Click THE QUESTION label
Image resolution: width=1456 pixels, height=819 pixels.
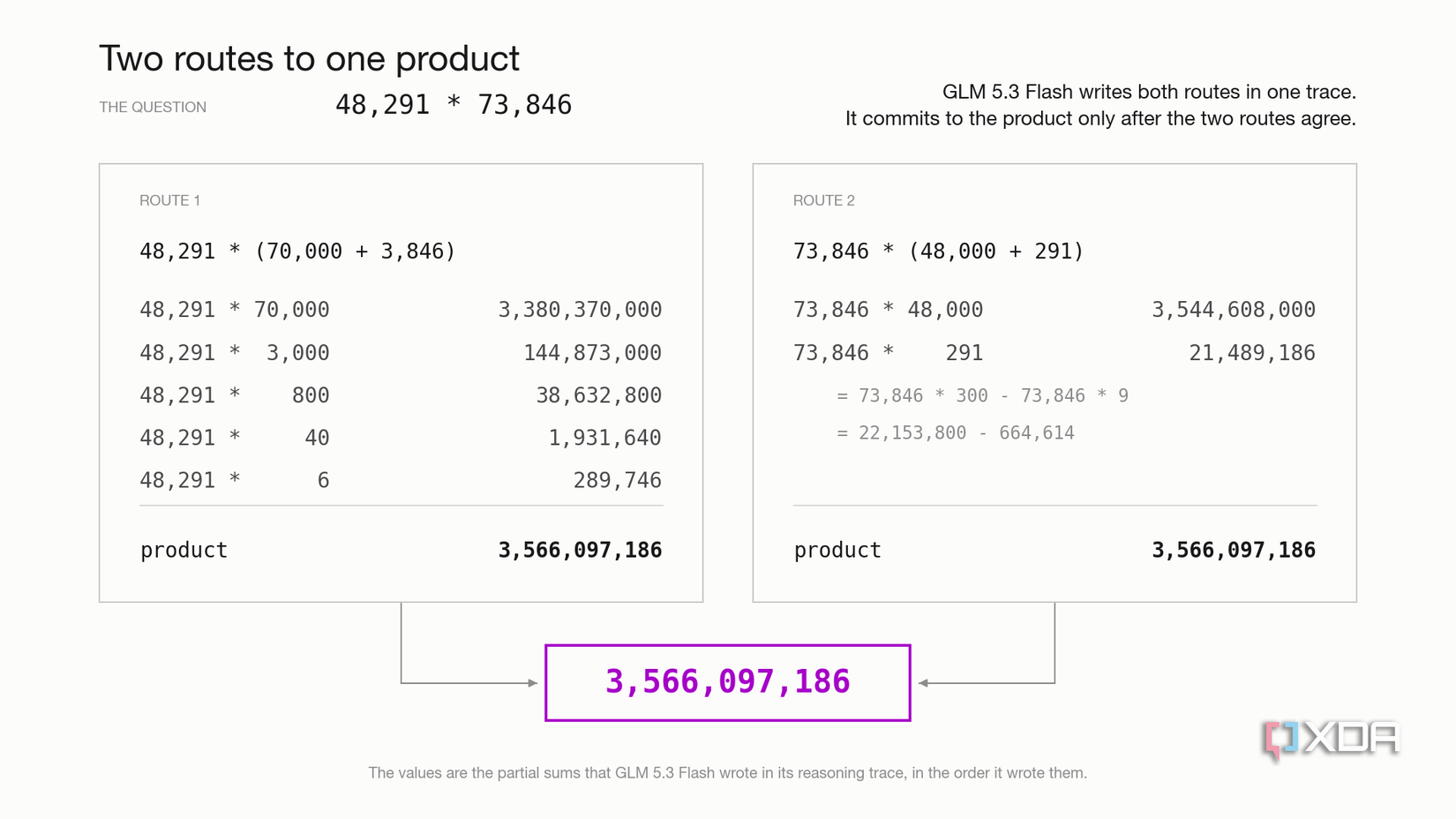click(153, 107)
